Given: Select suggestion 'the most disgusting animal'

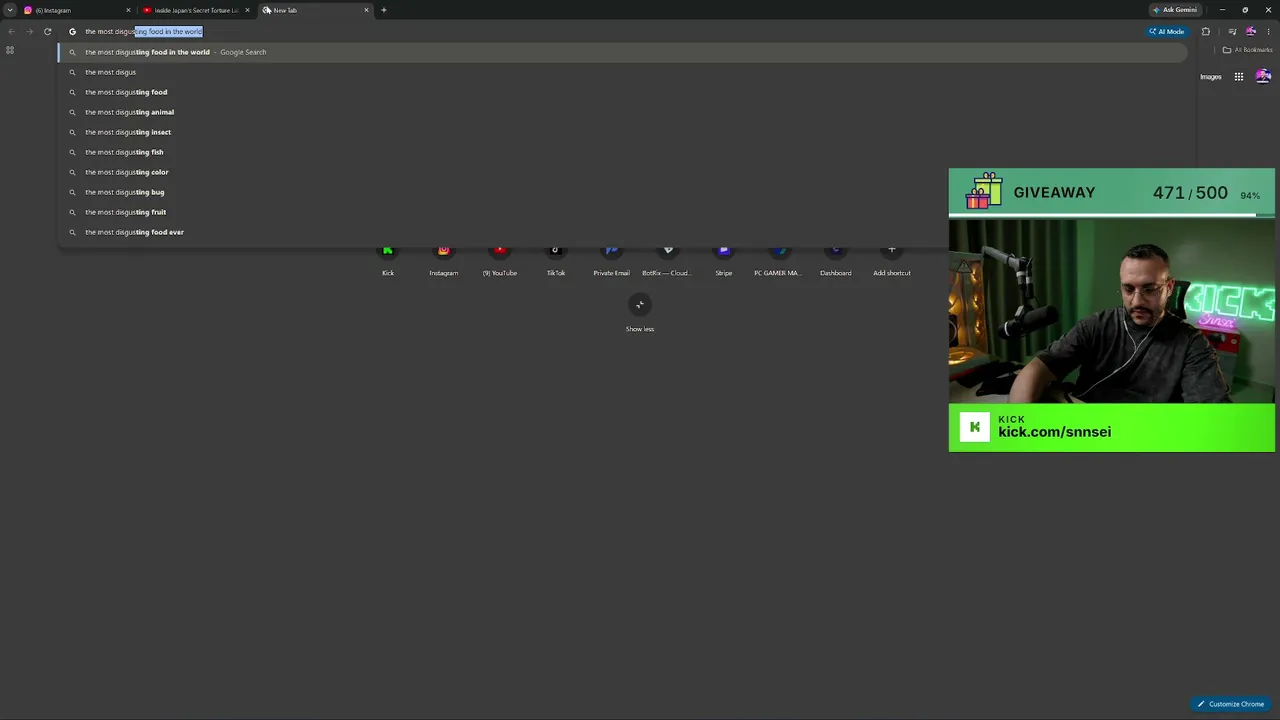Looking at the screenshot, I should point(622,112).
